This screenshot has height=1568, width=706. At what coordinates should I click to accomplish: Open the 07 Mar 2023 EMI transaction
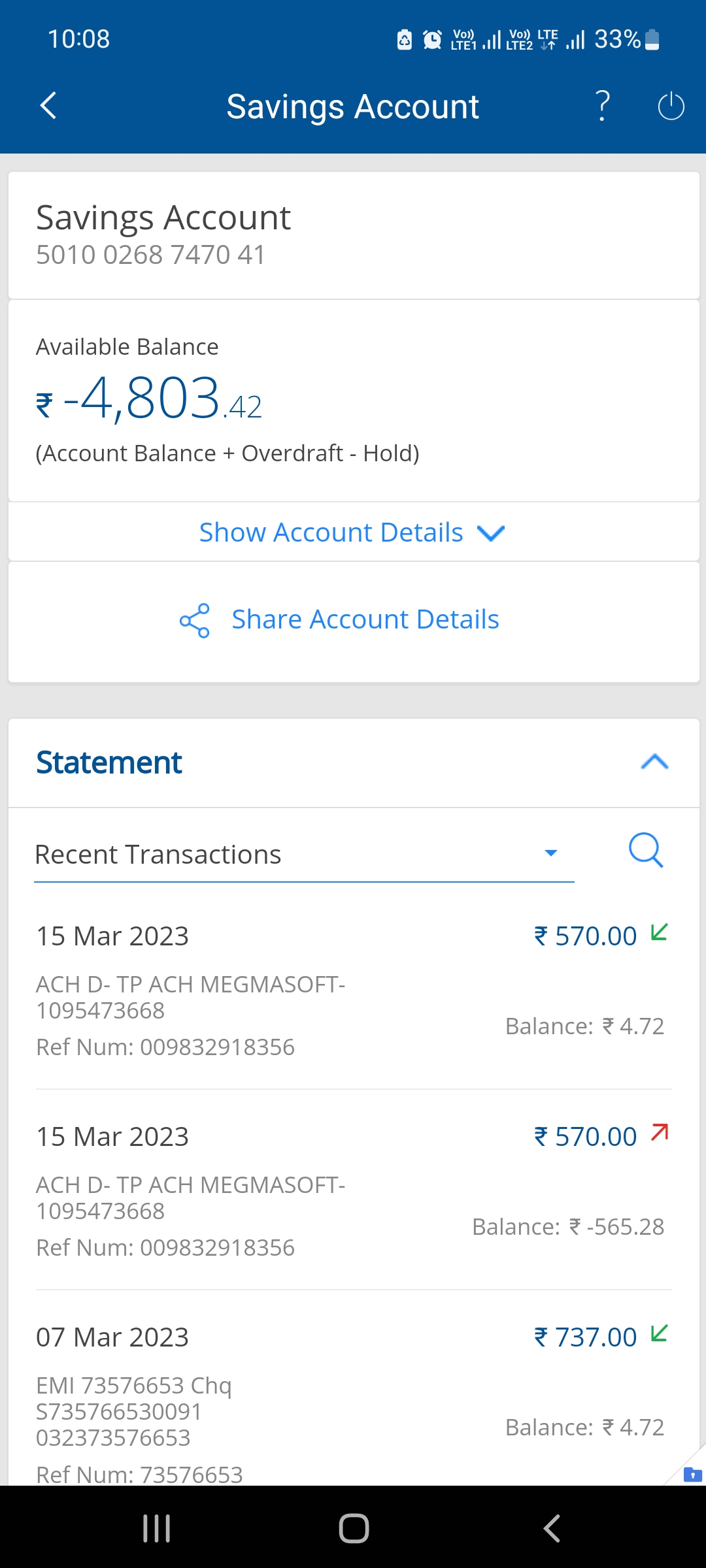pos(353,1398)
